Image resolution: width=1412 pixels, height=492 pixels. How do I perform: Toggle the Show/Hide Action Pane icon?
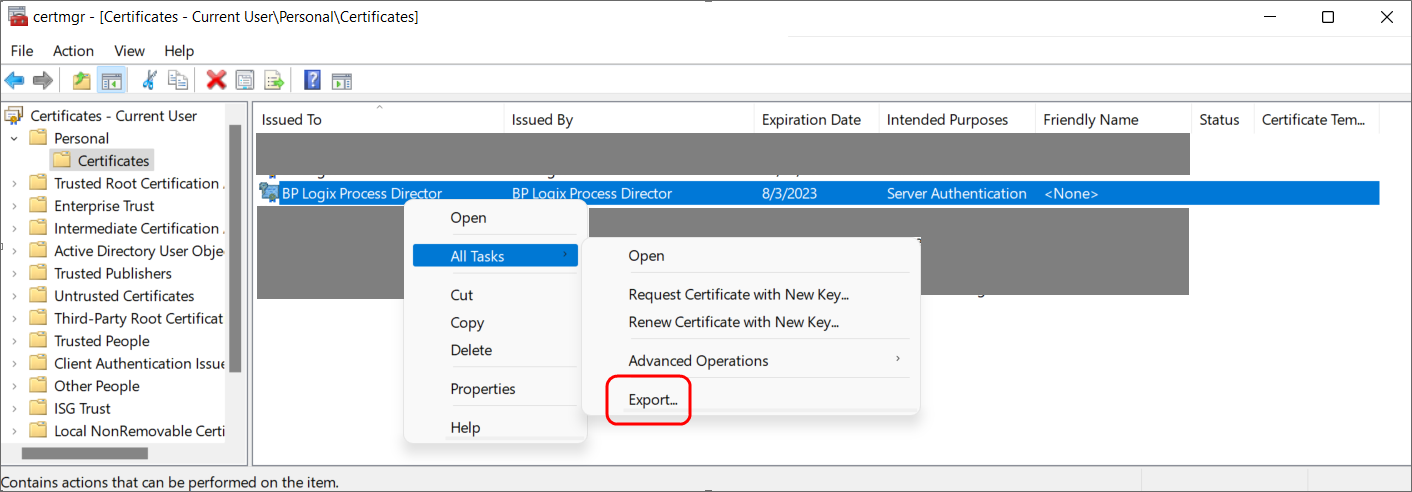(341, 80)
